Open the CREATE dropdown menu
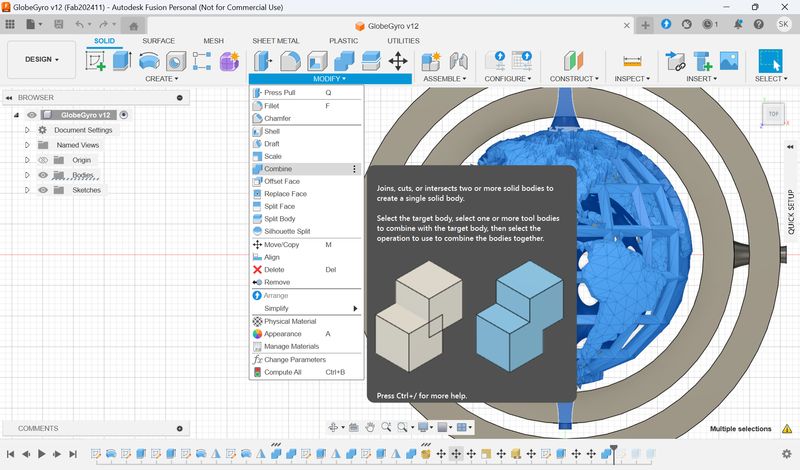800x470 pixels. [x=162, y=79]
